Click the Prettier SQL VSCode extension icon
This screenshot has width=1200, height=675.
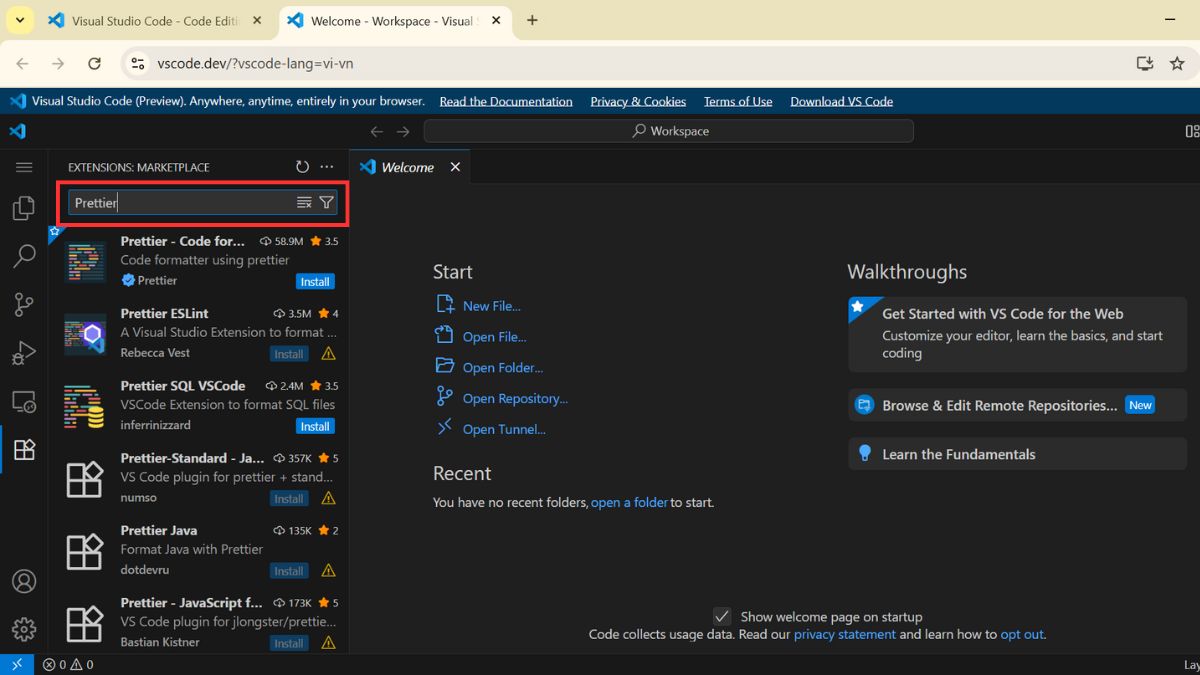coord(85,406)
